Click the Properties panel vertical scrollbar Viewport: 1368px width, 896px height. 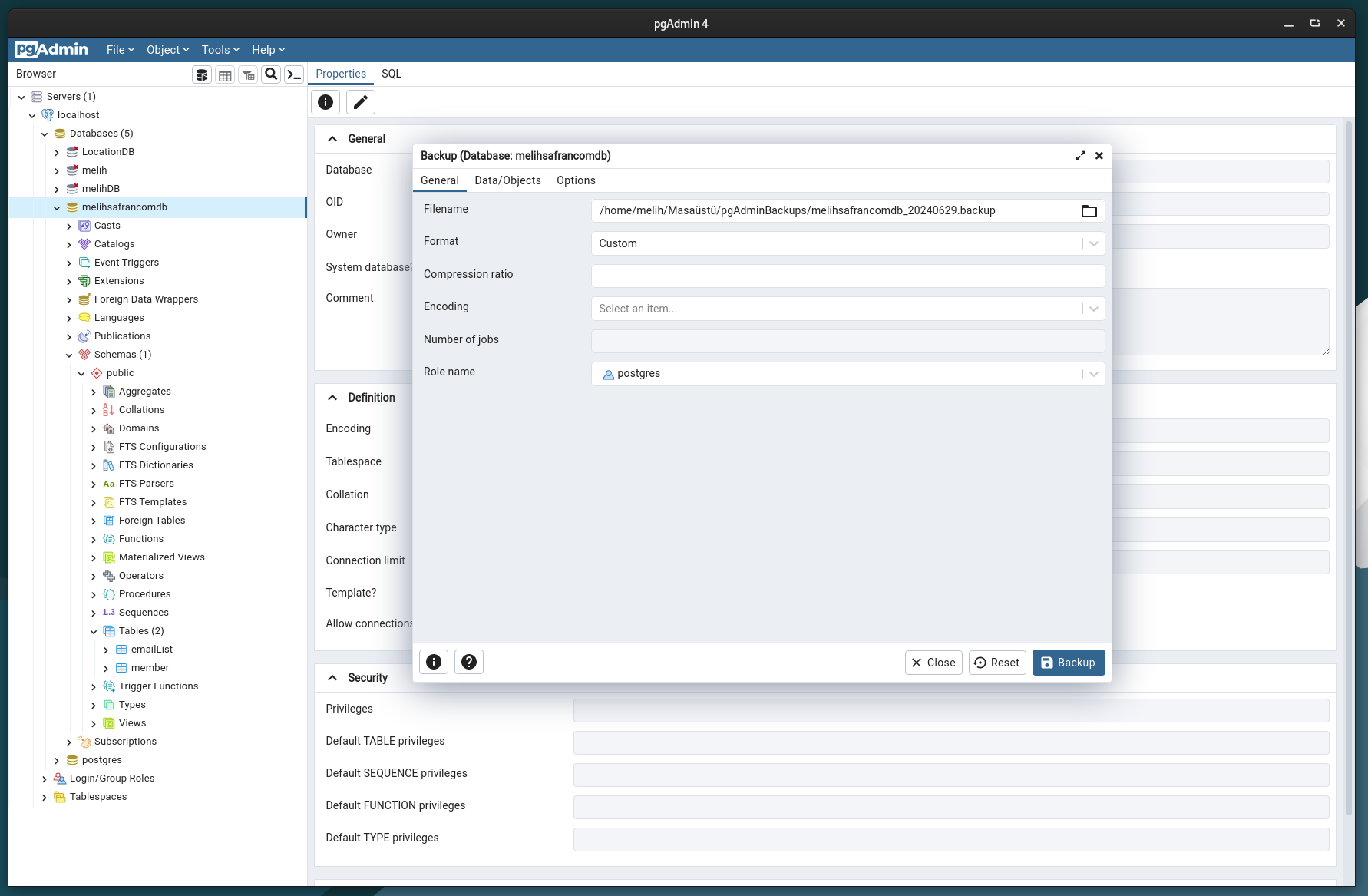click(x=1348, y=468)
